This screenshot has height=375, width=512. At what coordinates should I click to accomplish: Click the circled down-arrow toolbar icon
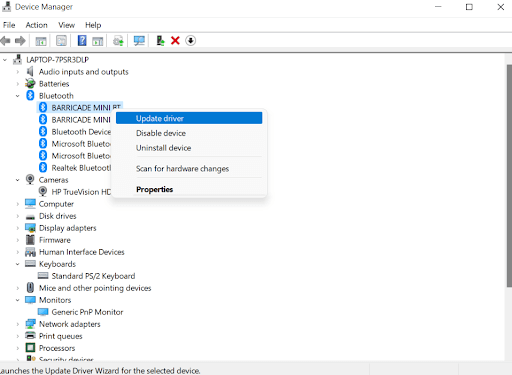pos(190,41)
